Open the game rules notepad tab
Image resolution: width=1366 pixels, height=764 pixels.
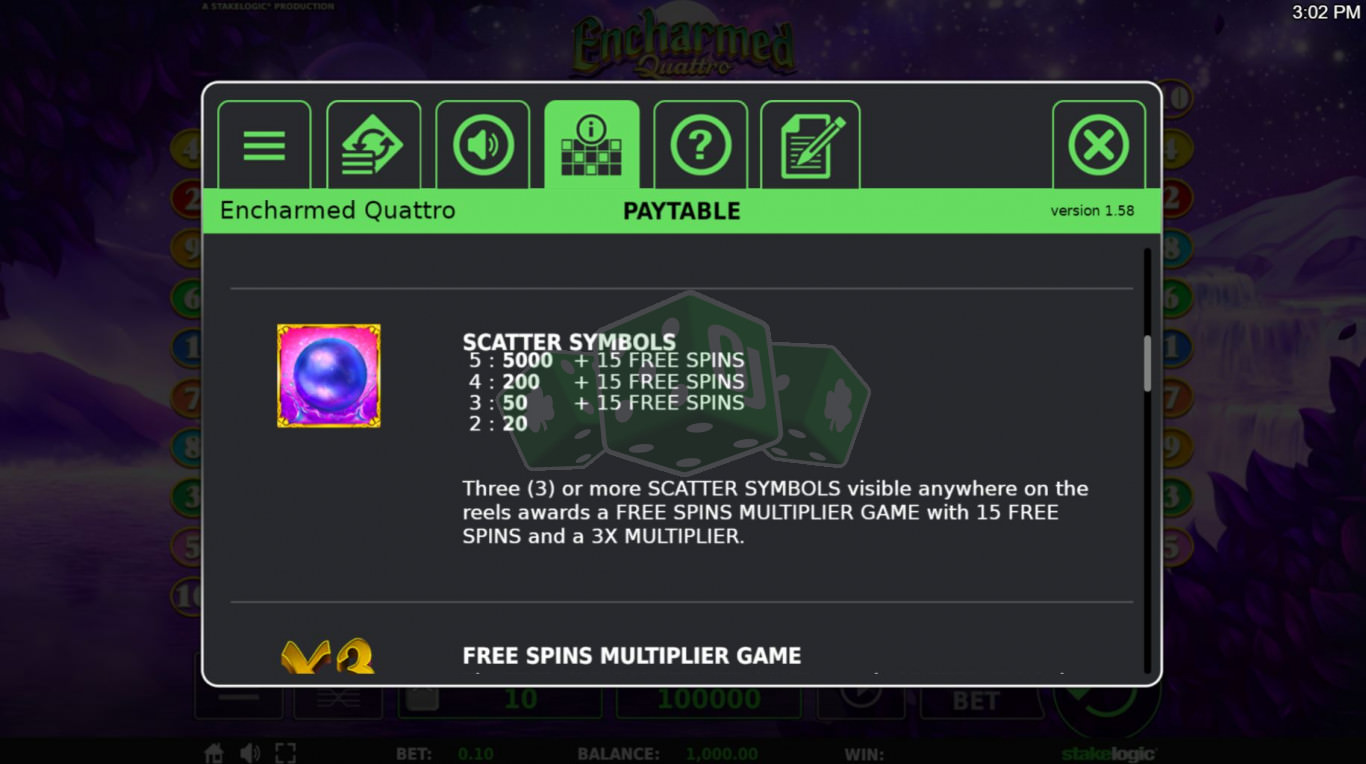click(810, 145)
